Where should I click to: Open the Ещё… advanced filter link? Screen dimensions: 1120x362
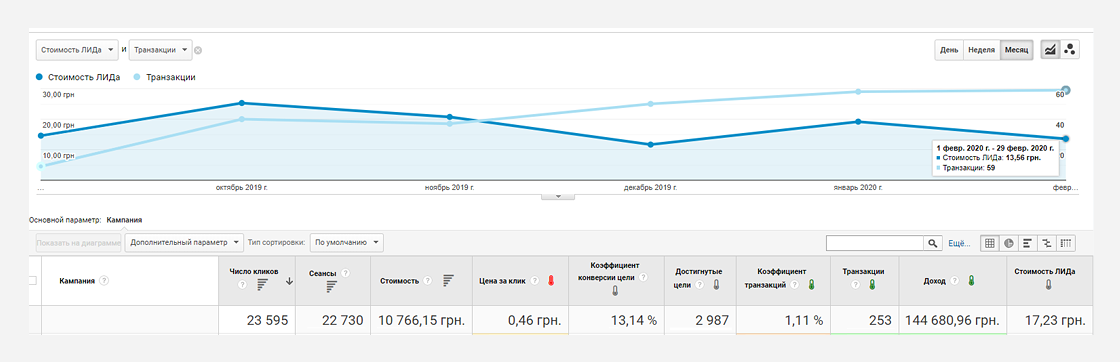coord(959,243)
